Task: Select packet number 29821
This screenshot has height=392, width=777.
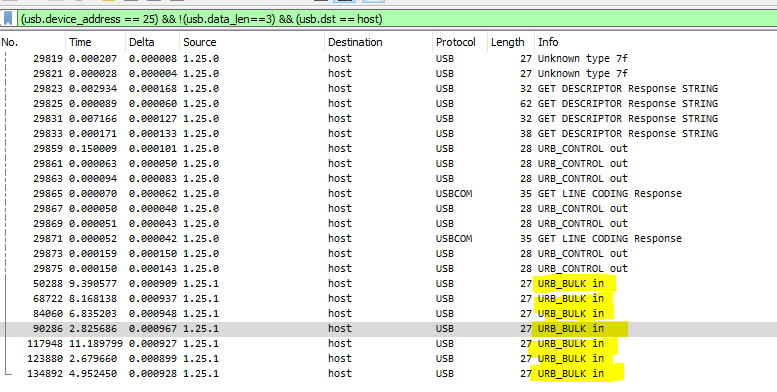Action: click(388, 73)
